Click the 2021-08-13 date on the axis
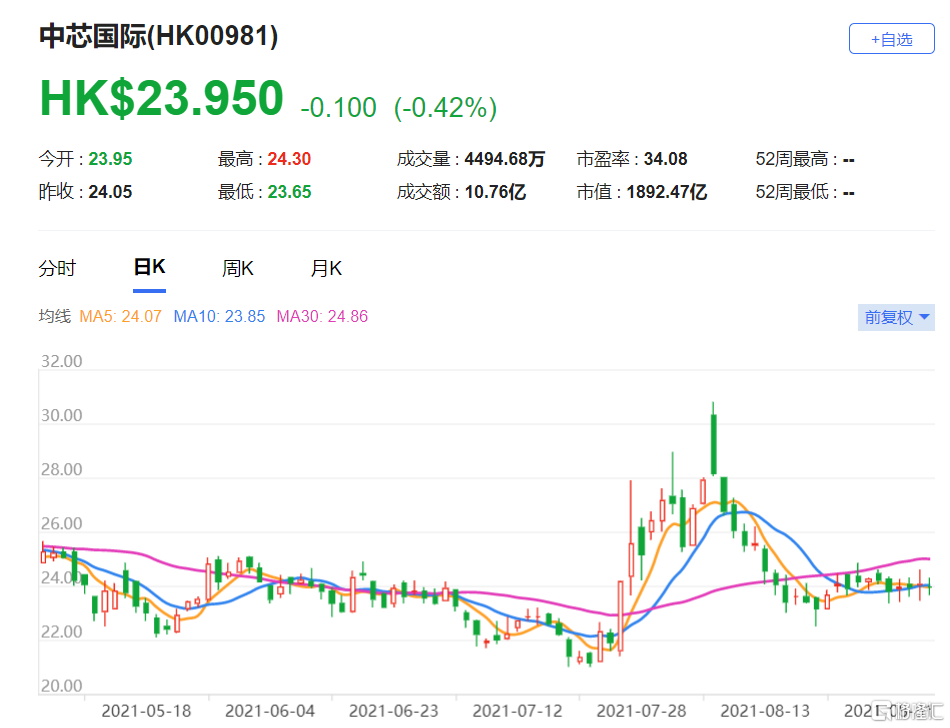Viewport: 950px width, 728px height. pyautogui.click(x=765, y=710)
